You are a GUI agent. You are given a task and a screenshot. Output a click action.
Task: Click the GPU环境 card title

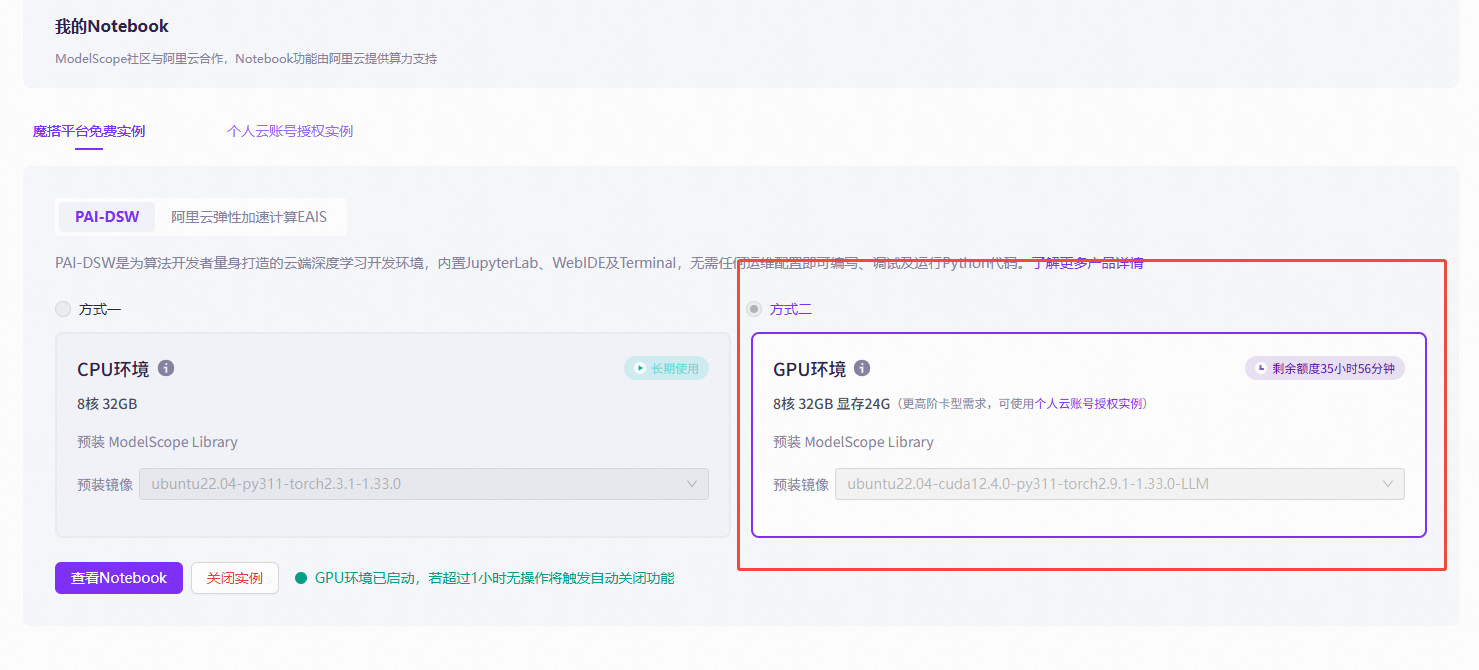coord(809,369)
